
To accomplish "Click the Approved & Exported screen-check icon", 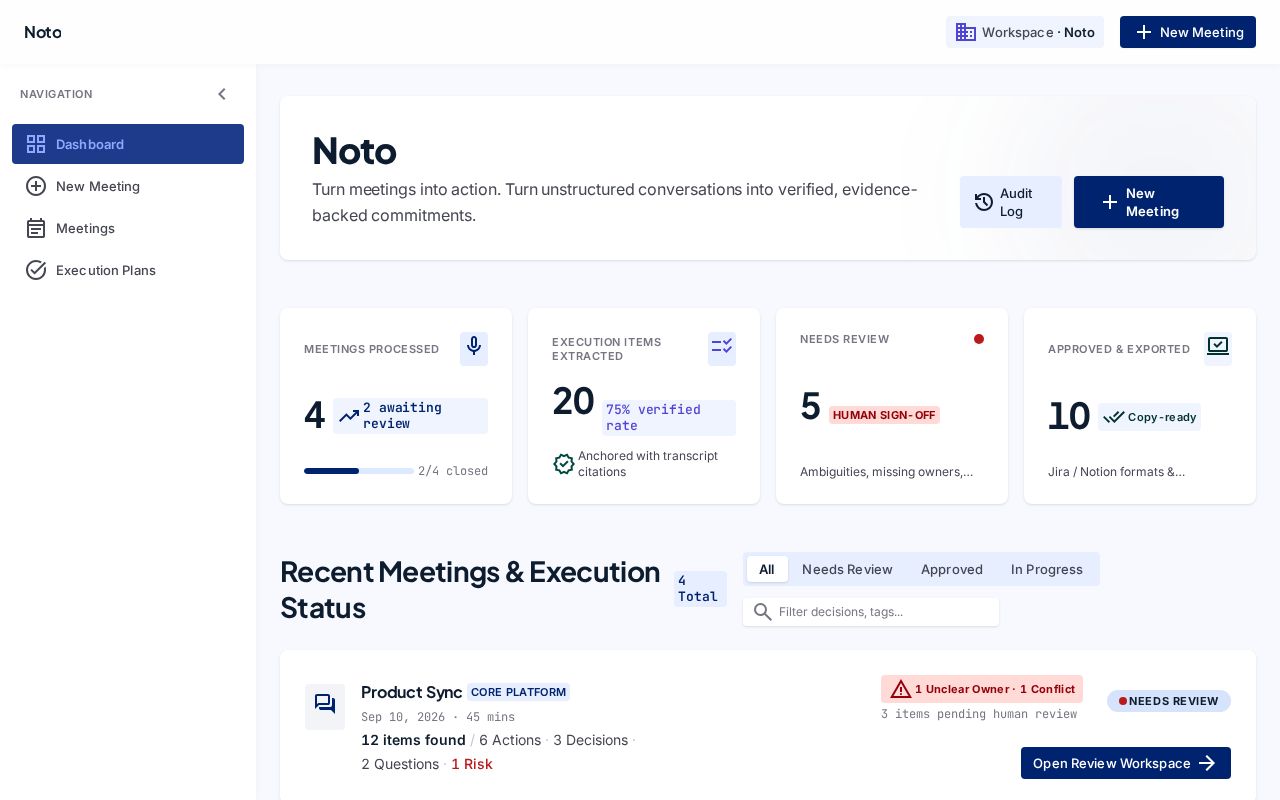I will pyautogui.click(x=1218, y=348).
